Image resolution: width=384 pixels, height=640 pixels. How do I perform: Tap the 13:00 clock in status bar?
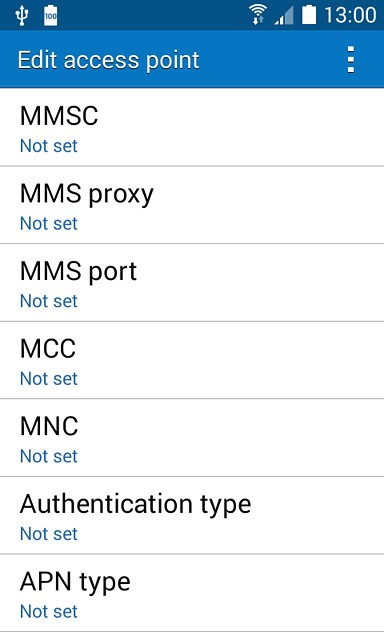pyautogui.click(x=350, y=15)
